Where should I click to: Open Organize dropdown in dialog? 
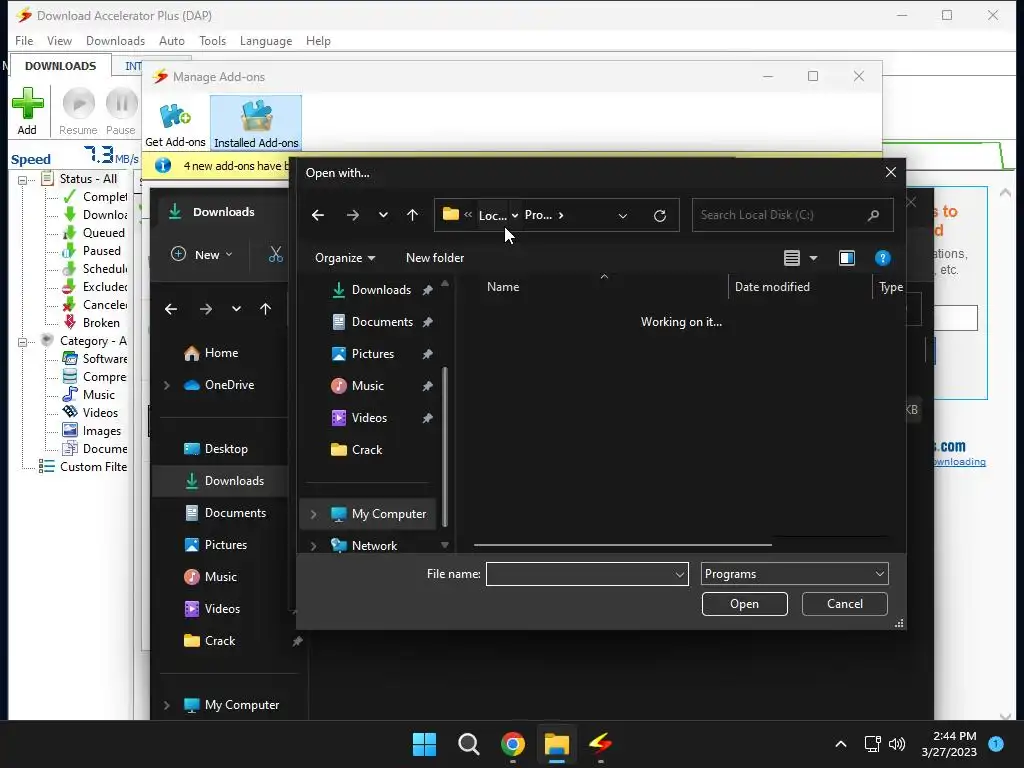pos(345,258)
